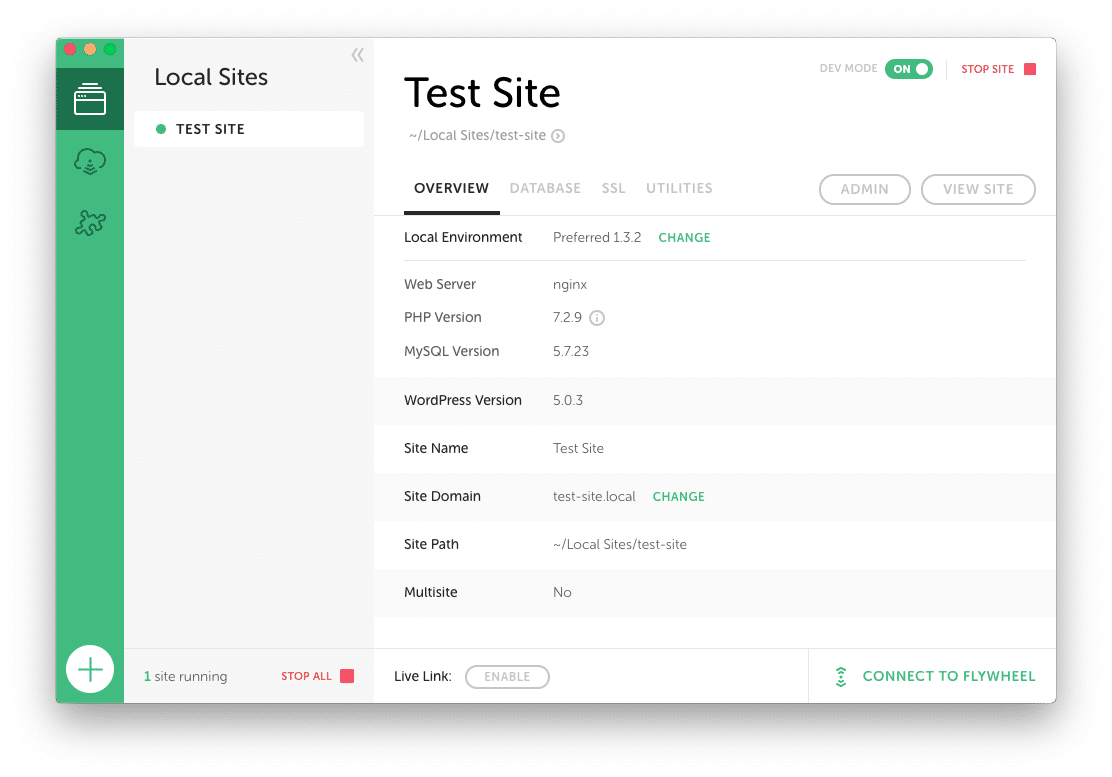
Task: Open the UTILITIES tab
Action: coord(679,188)
